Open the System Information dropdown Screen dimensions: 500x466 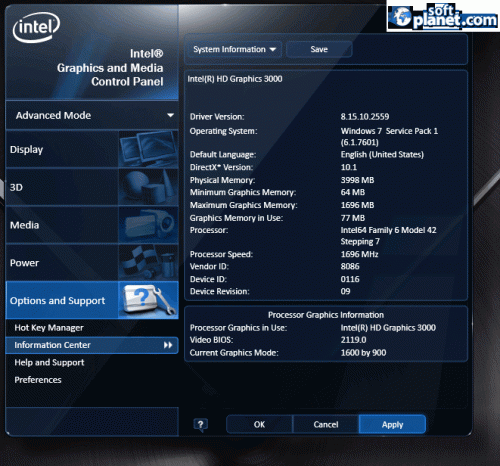(234, 49)
